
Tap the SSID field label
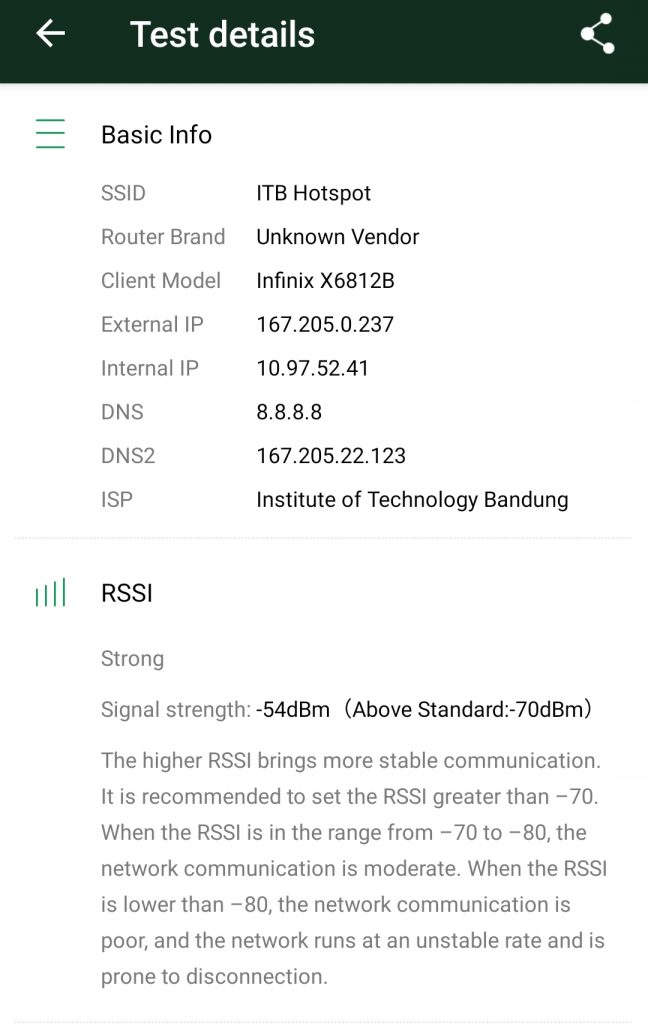coord(123,193)
